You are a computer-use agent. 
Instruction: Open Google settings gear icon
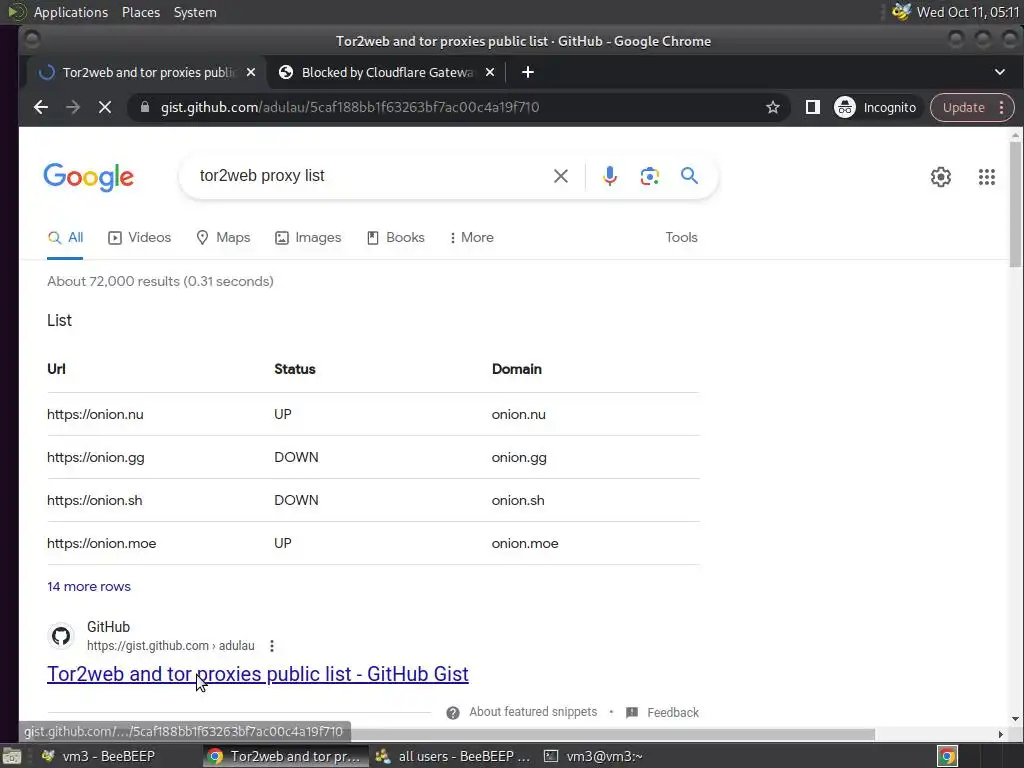click(940, 177)
